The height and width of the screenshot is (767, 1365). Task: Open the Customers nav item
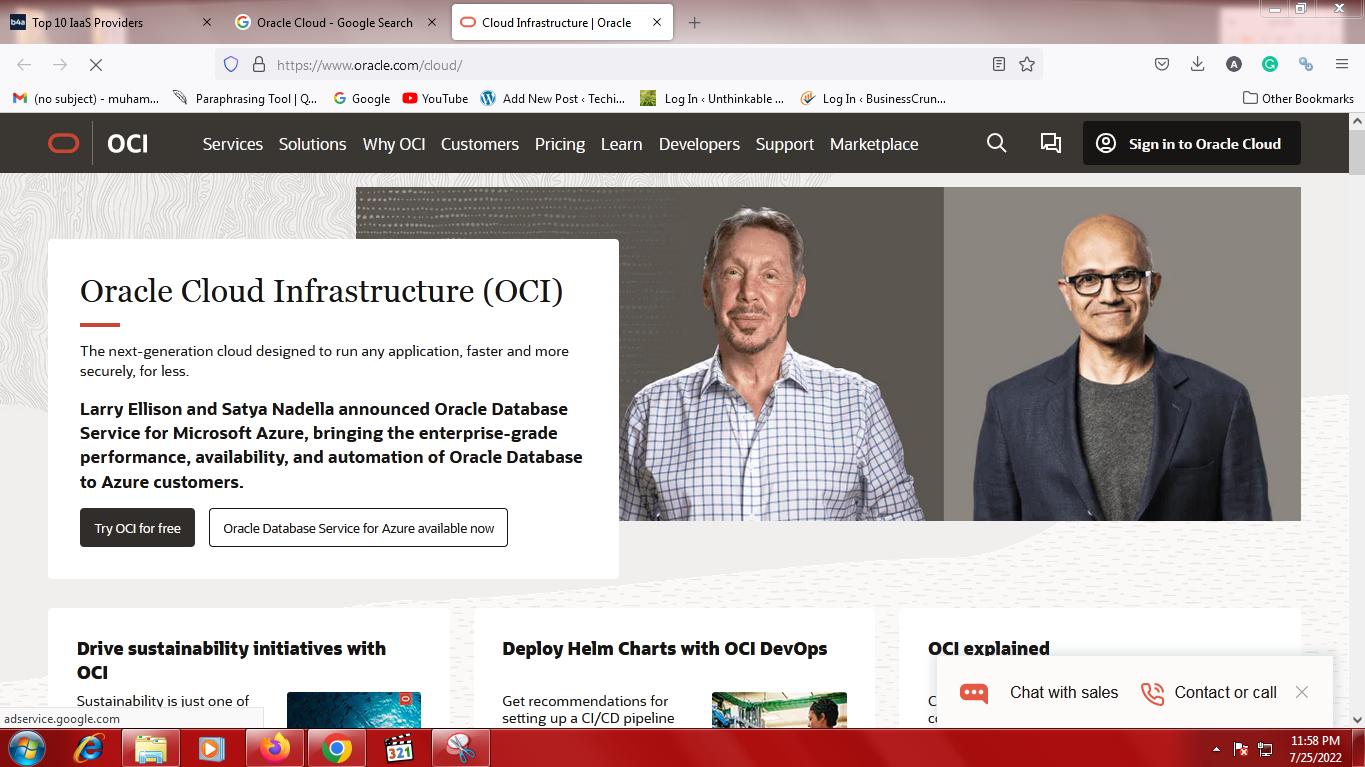click(480, 144)
